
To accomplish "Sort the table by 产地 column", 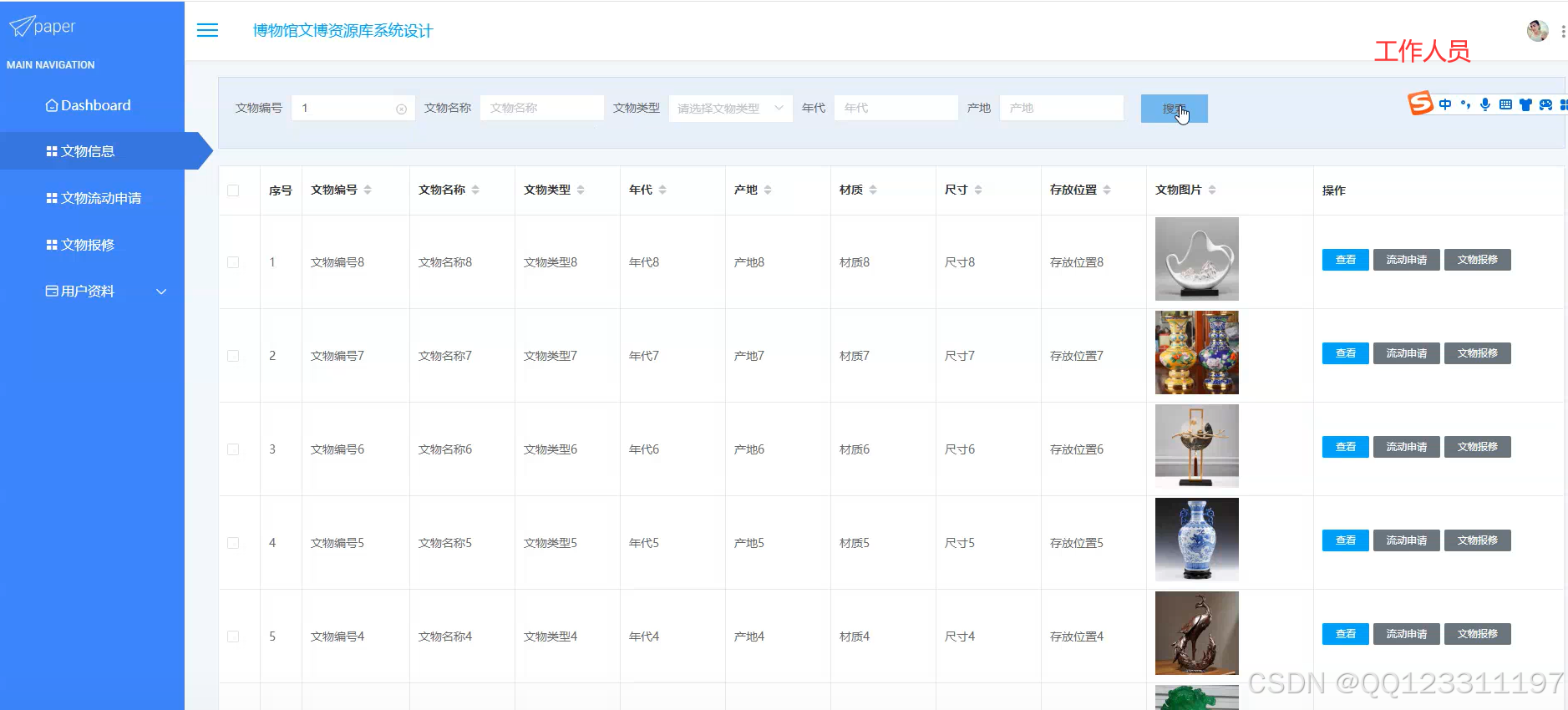I will (768, 190).
